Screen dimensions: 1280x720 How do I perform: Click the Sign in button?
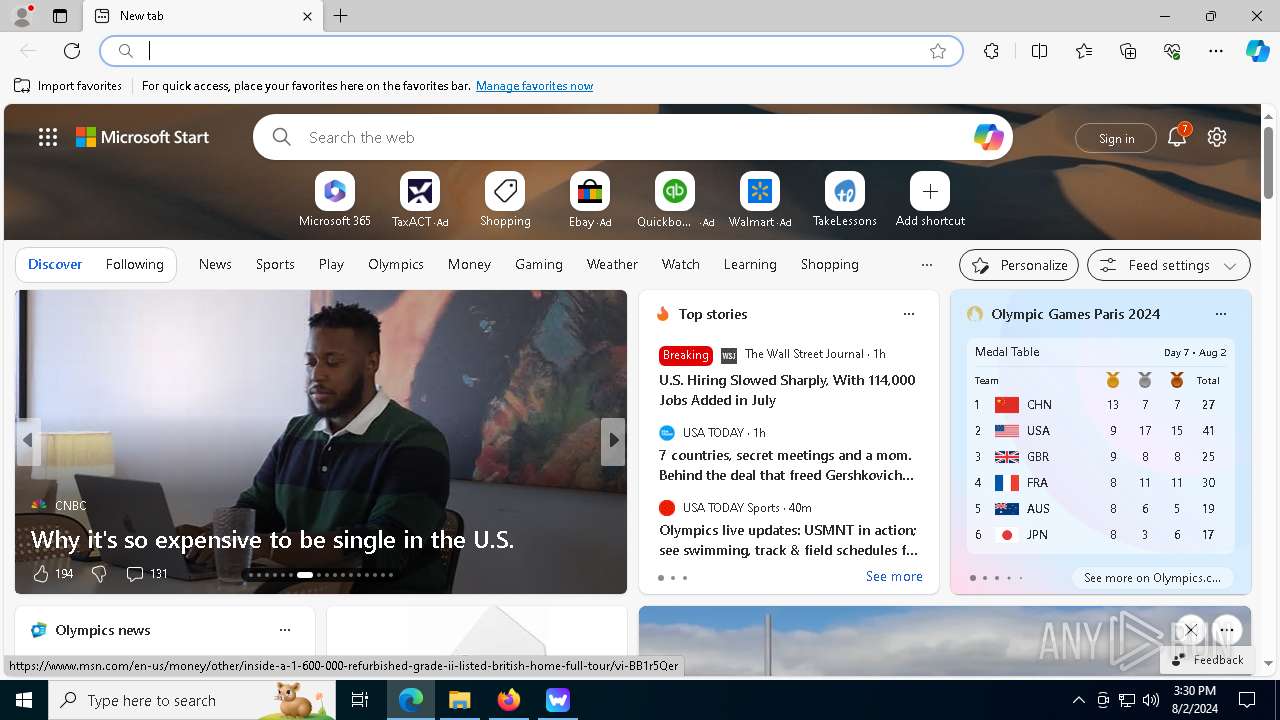click(1116, 138)
